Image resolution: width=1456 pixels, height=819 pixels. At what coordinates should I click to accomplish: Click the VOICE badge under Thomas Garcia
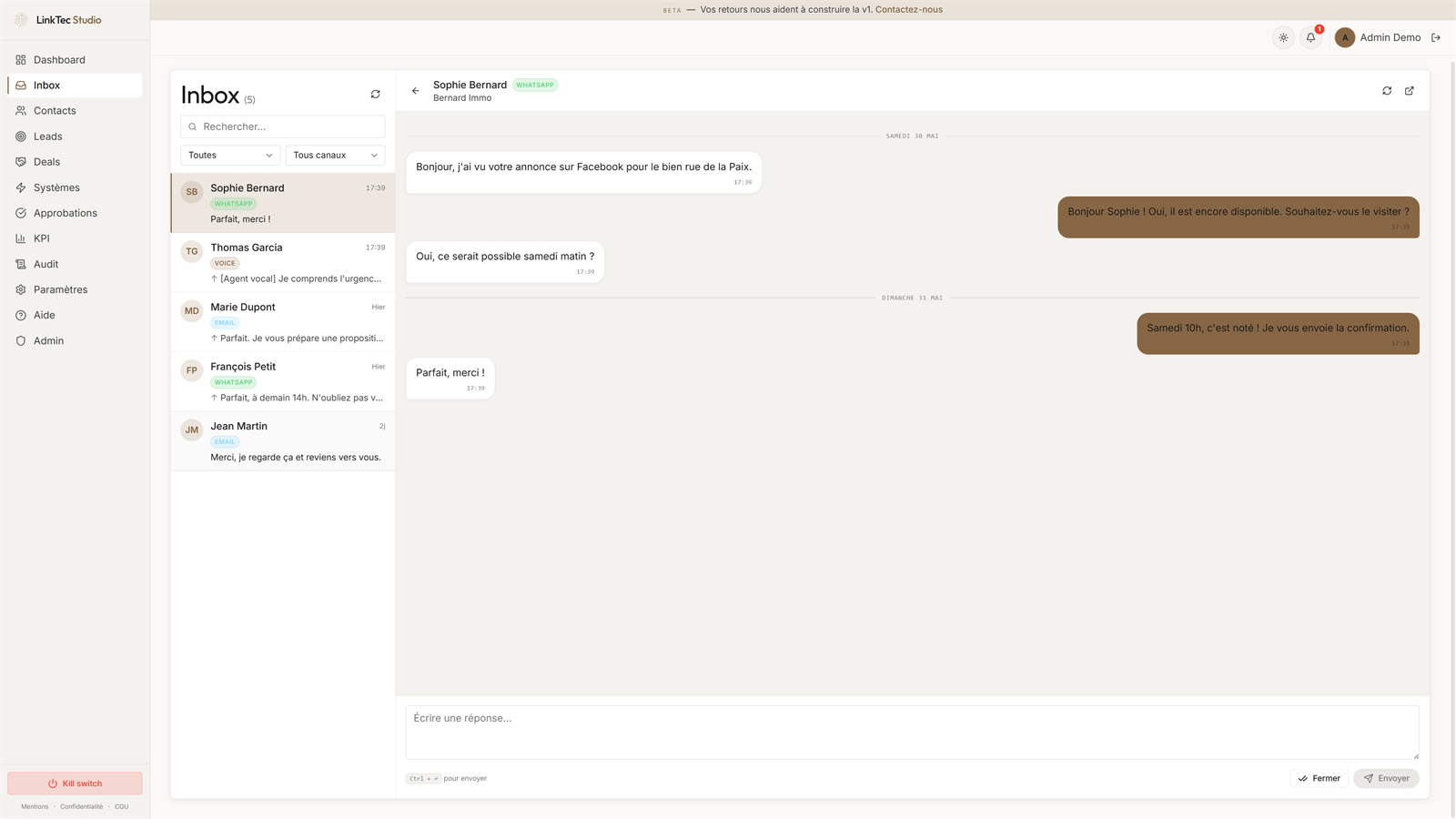tap(225, 264)
